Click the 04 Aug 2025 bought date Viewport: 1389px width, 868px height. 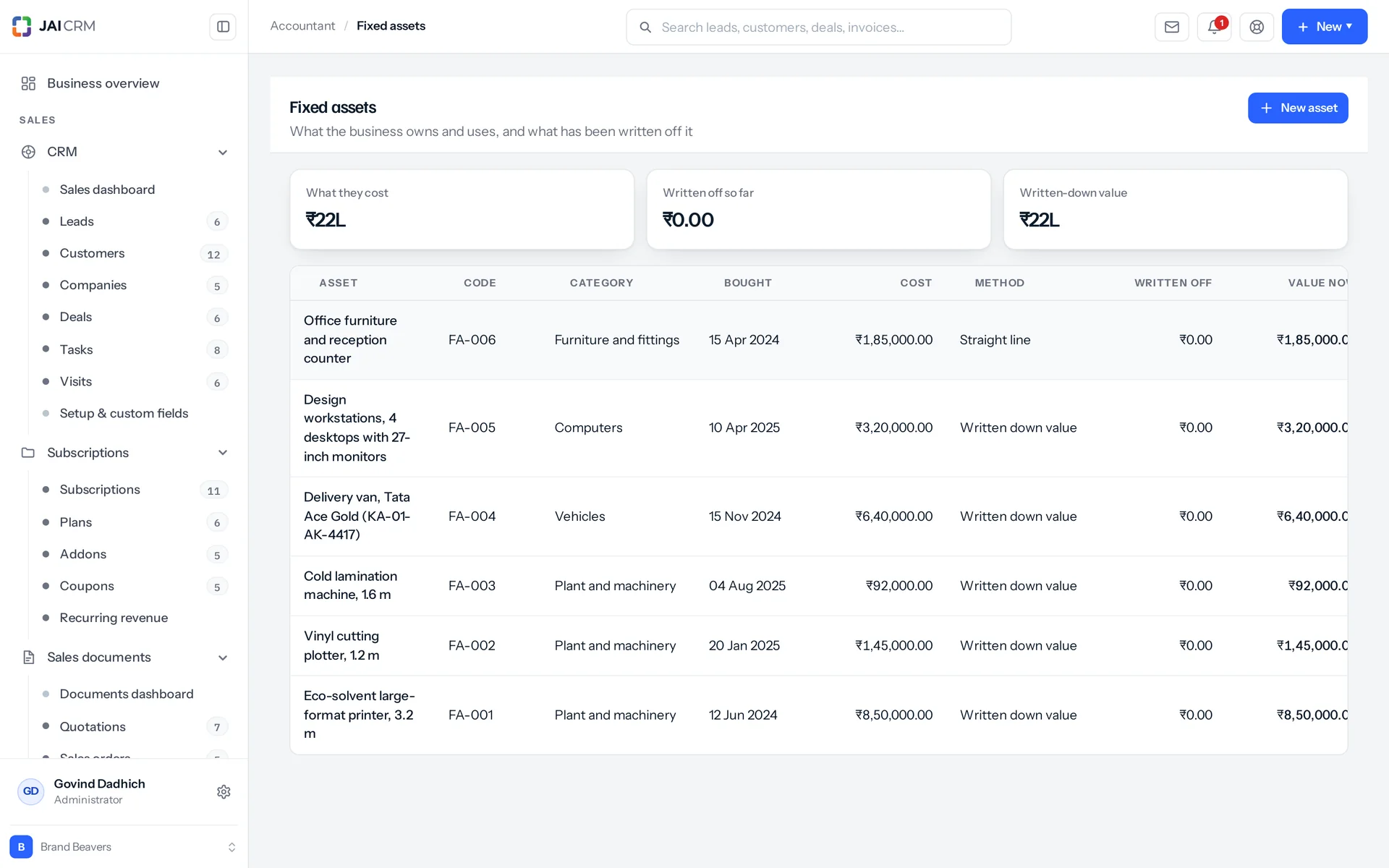click(x=747, y=586)
